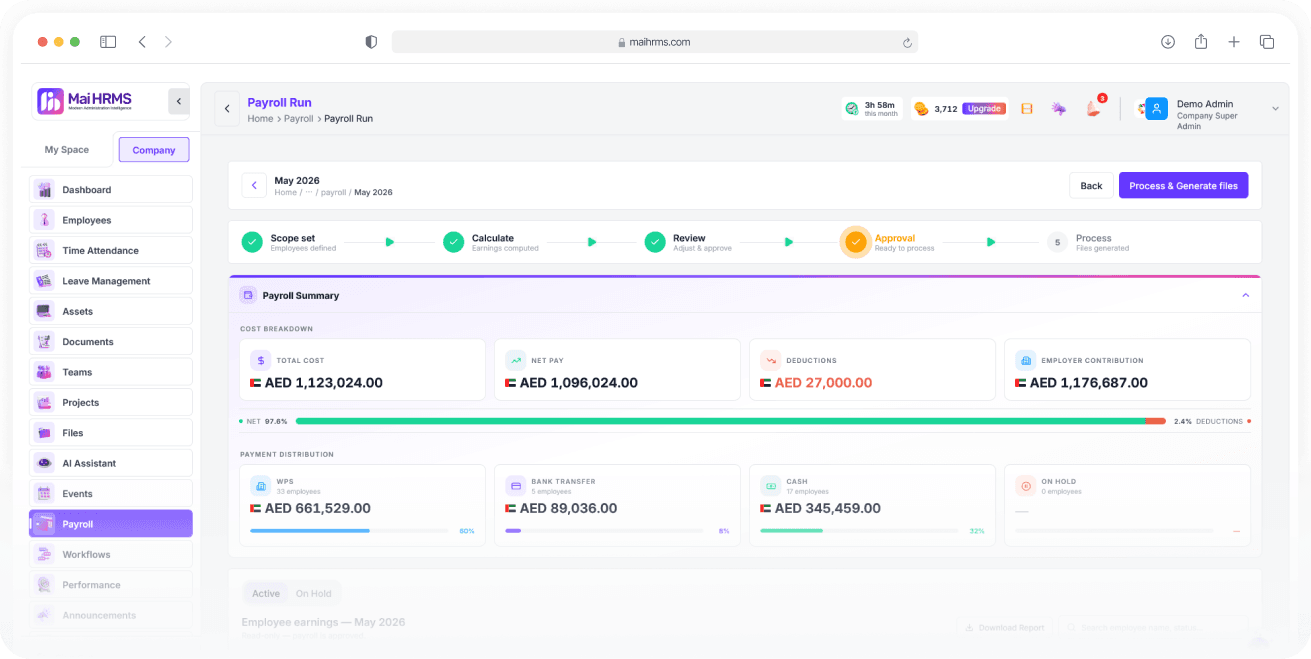This screenshot has width=1311, height=659.
Task: Click the AED 1,123,024.00 total cost value
Action: pos(324,383)
